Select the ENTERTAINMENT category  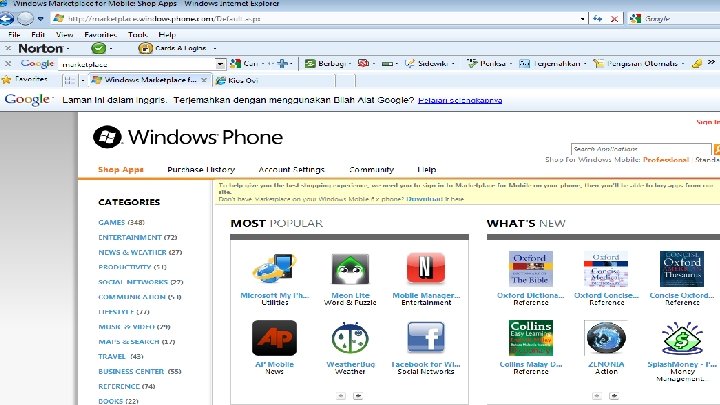click(x=137, y=237)
